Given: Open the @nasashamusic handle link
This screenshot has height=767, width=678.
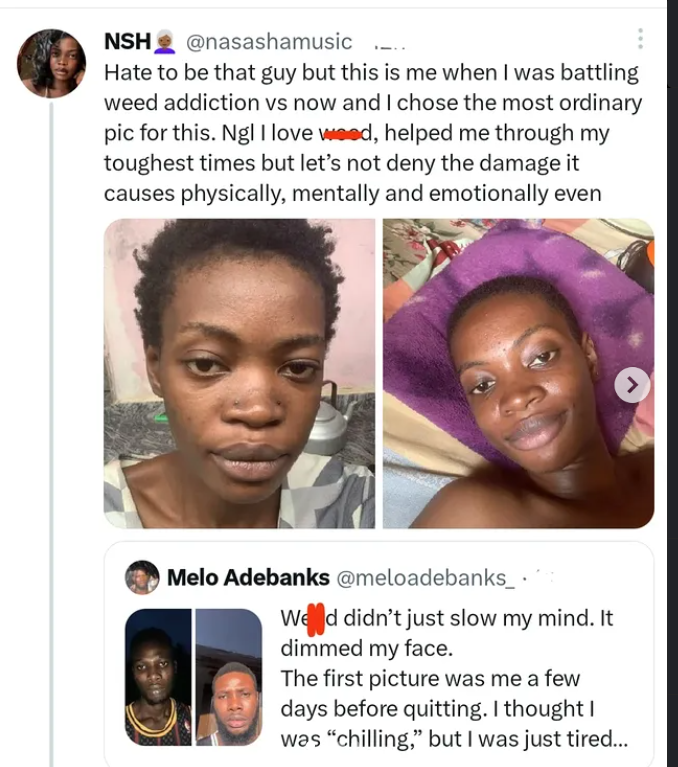Looking at the screenshot, I should (x=269, y=42).
